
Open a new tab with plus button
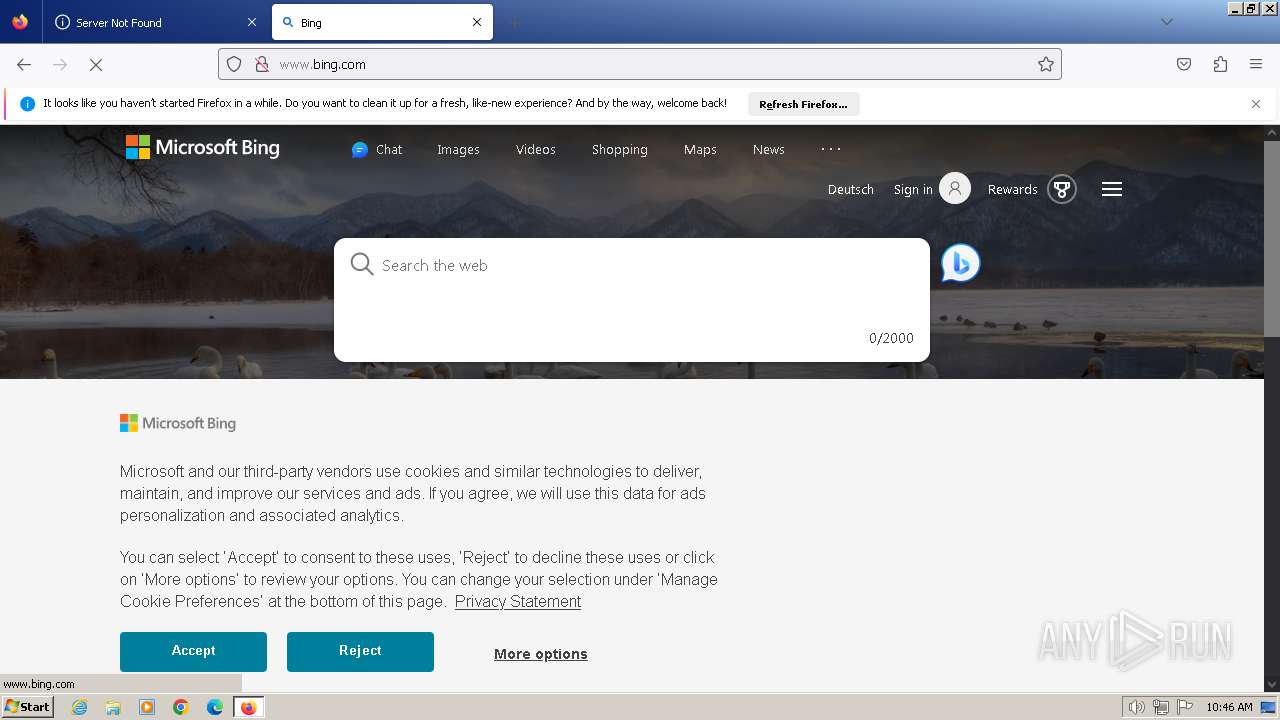point(514,22)
